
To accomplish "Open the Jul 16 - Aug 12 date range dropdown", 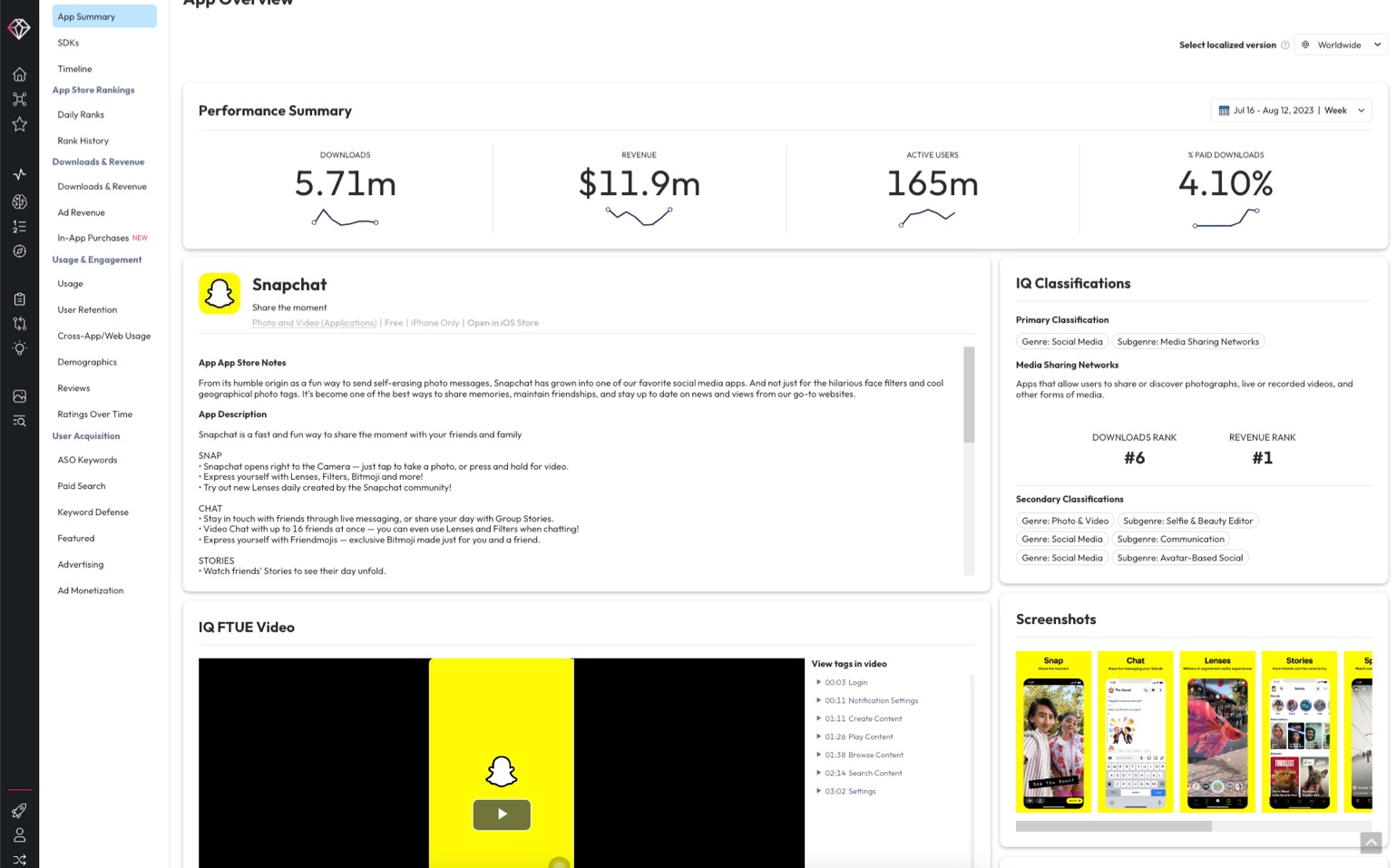I will [x=1291, y=111].
